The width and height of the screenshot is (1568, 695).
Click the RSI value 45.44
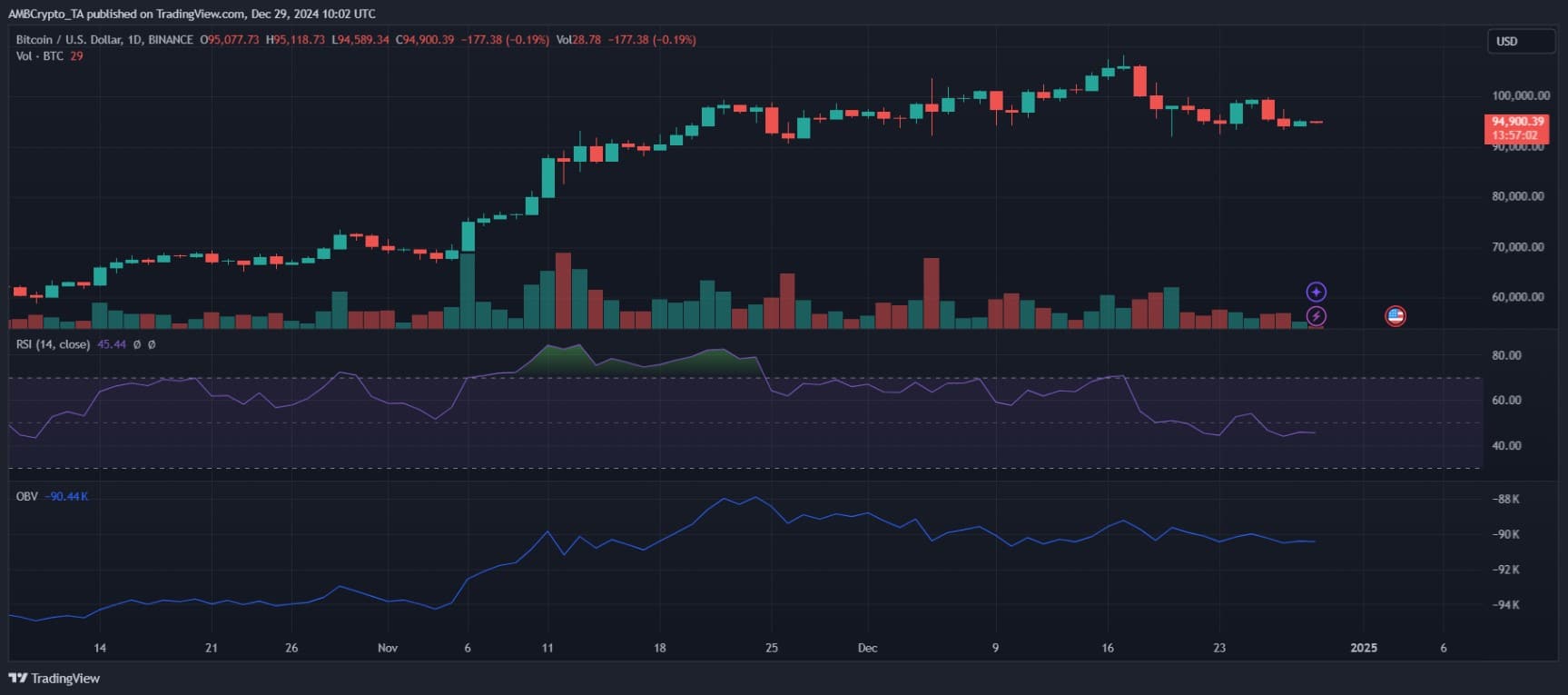112,344
